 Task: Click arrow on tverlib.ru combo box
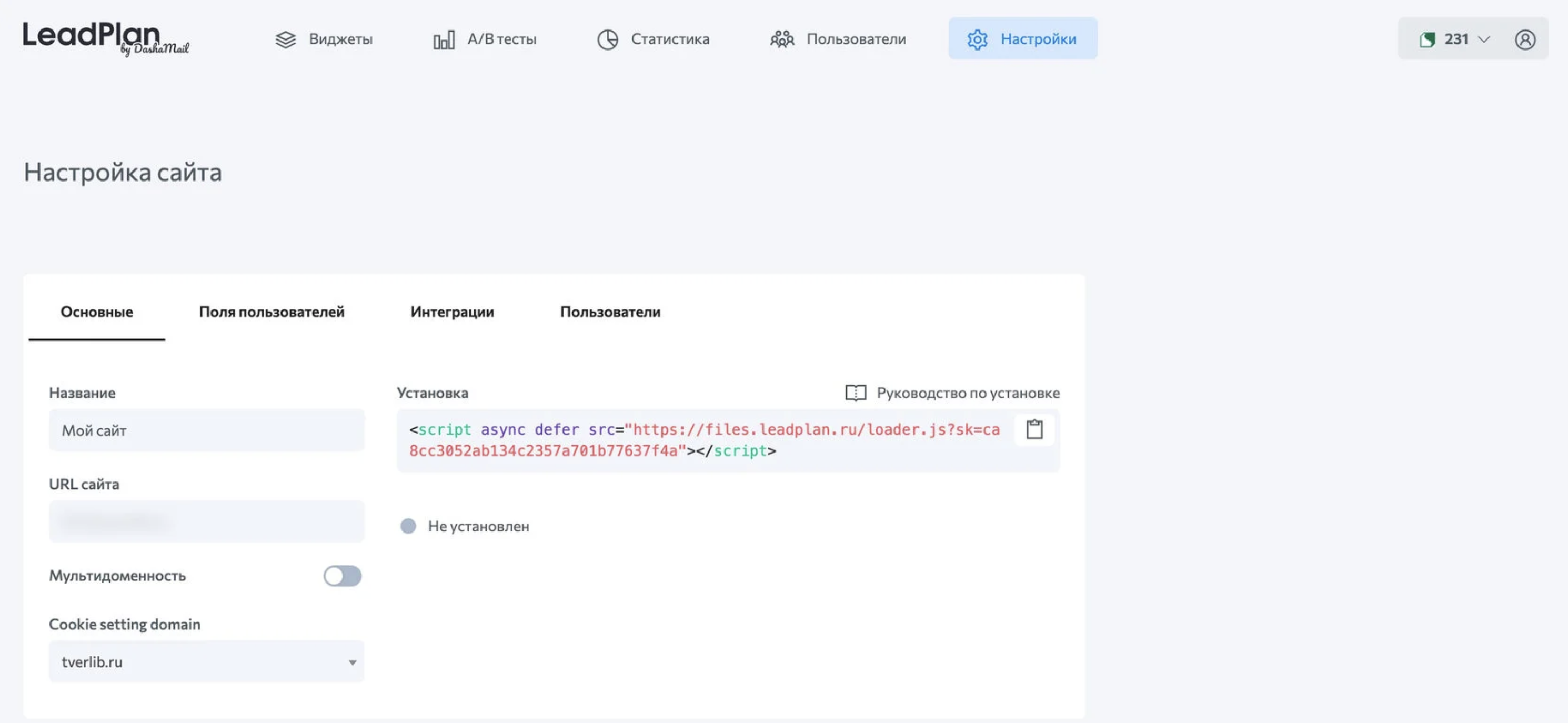pyautogui.click(x=352, y=662)
